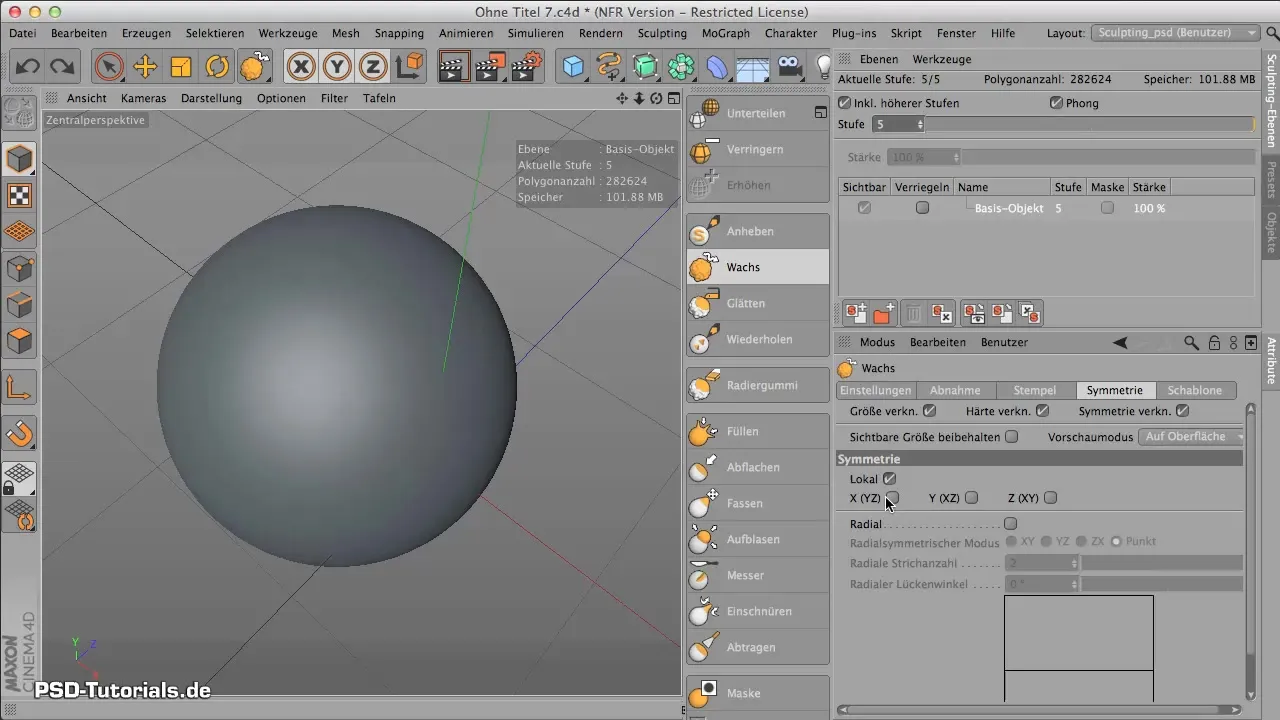The width and height of the screenshot is (1280, 720).
Task: Toggle the Radial symmetry checkbox
Action: pyautogui.click(x=1010, y=524)
